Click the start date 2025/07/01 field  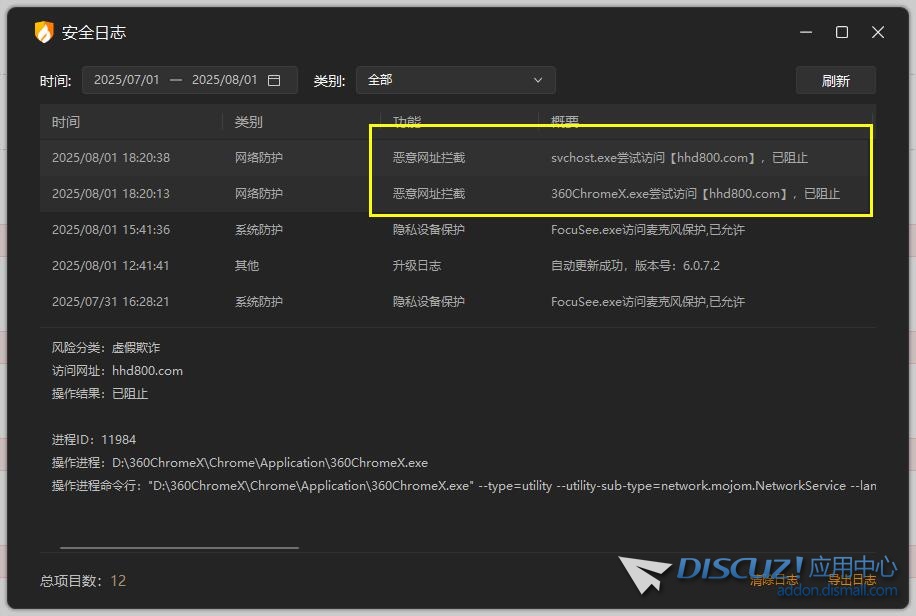(127, 80)
